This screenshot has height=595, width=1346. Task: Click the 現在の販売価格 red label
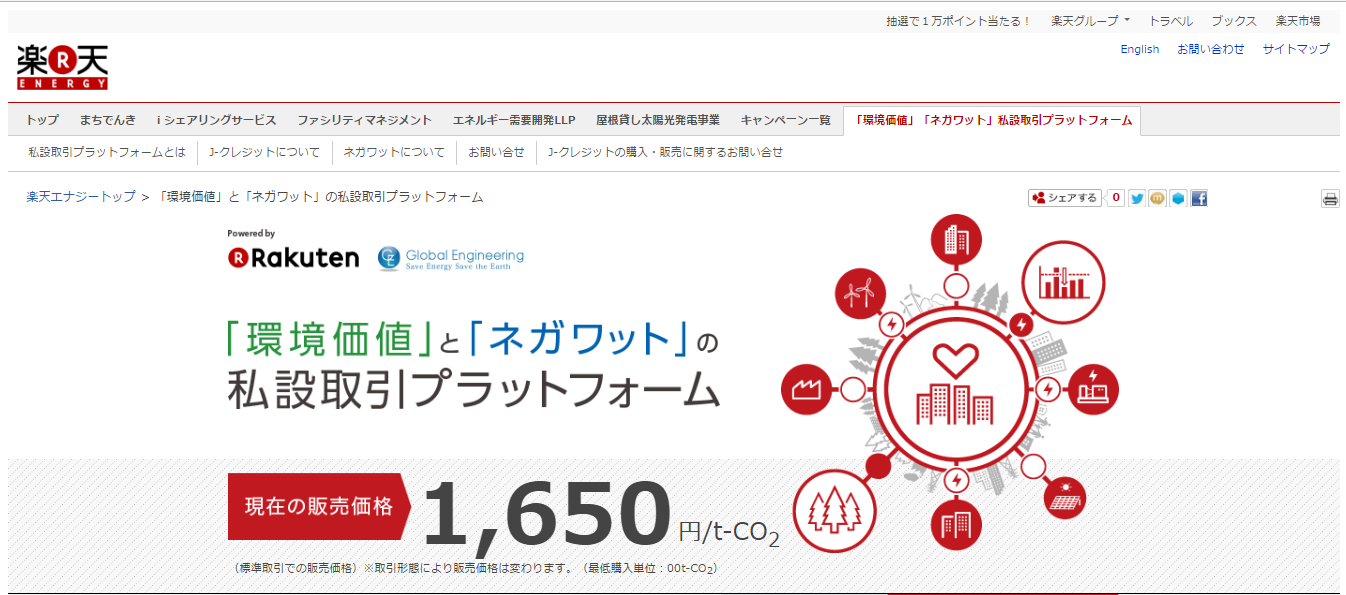pyautogui.click(x=319, y=506)
